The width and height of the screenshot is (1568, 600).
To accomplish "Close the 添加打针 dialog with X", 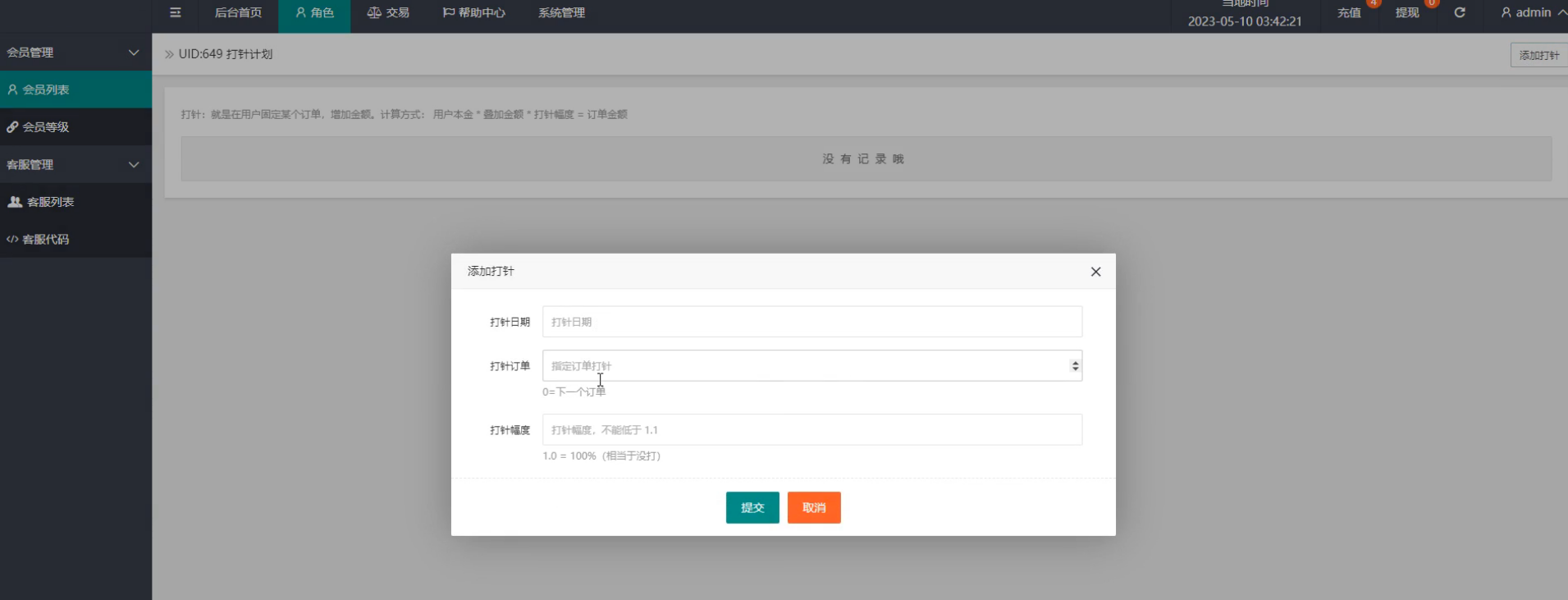I will [1095, 272].
